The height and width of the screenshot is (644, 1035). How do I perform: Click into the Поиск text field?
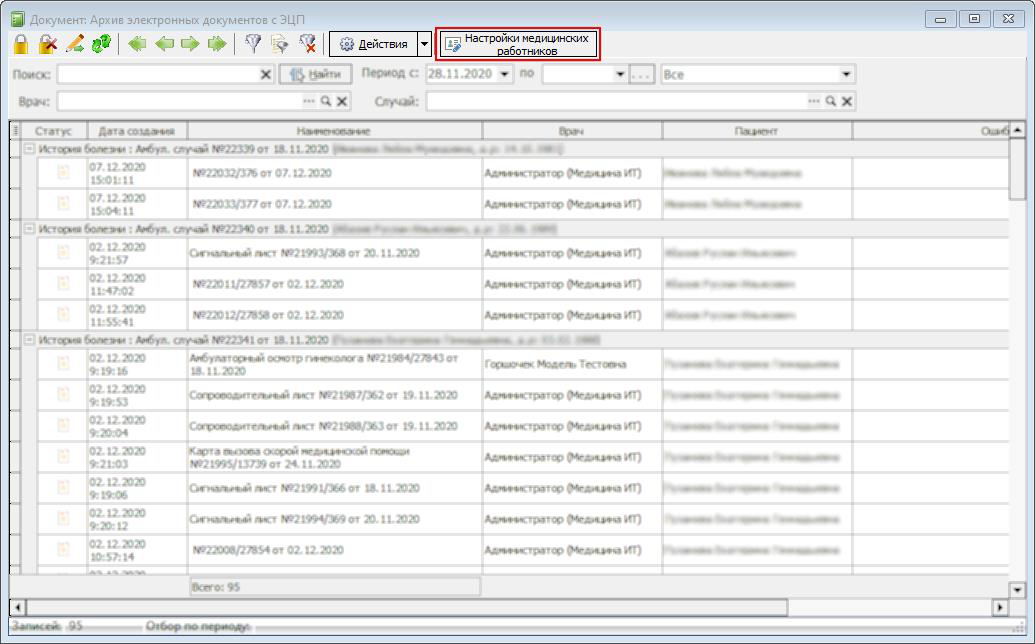tap(158, 75)
